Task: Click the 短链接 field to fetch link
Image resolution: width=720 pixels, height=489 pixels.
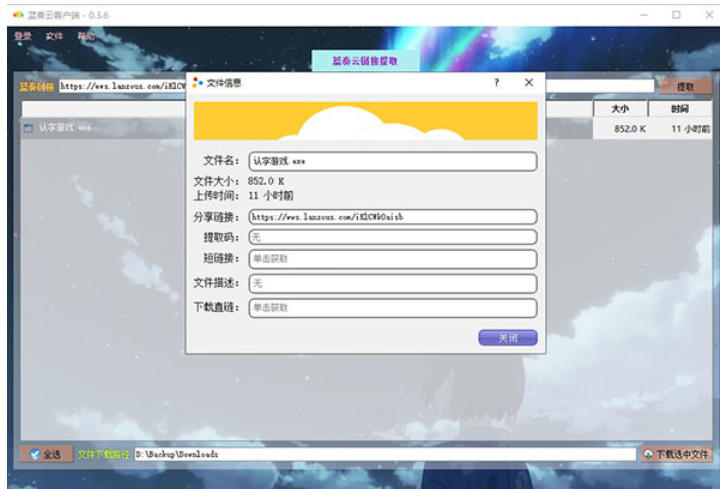Action: coord(392,259)
